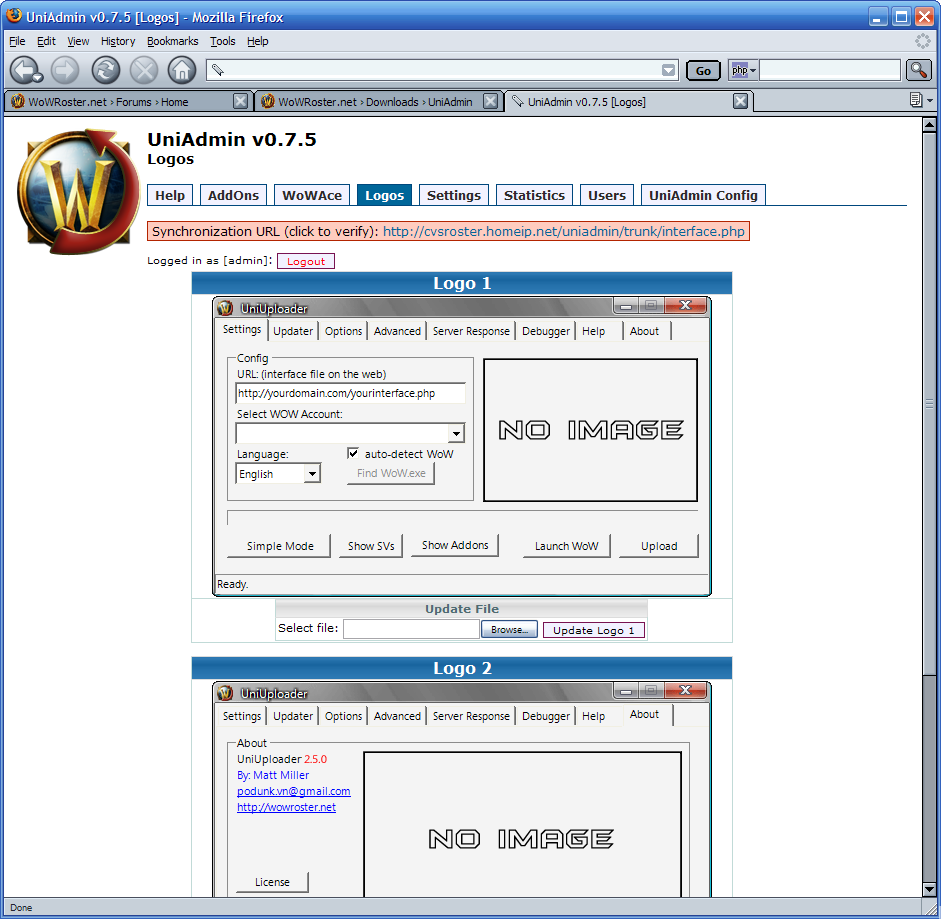Click the 'Logo 1' section header text
Viewport: 941px width, 919px height.
[462, 283]
